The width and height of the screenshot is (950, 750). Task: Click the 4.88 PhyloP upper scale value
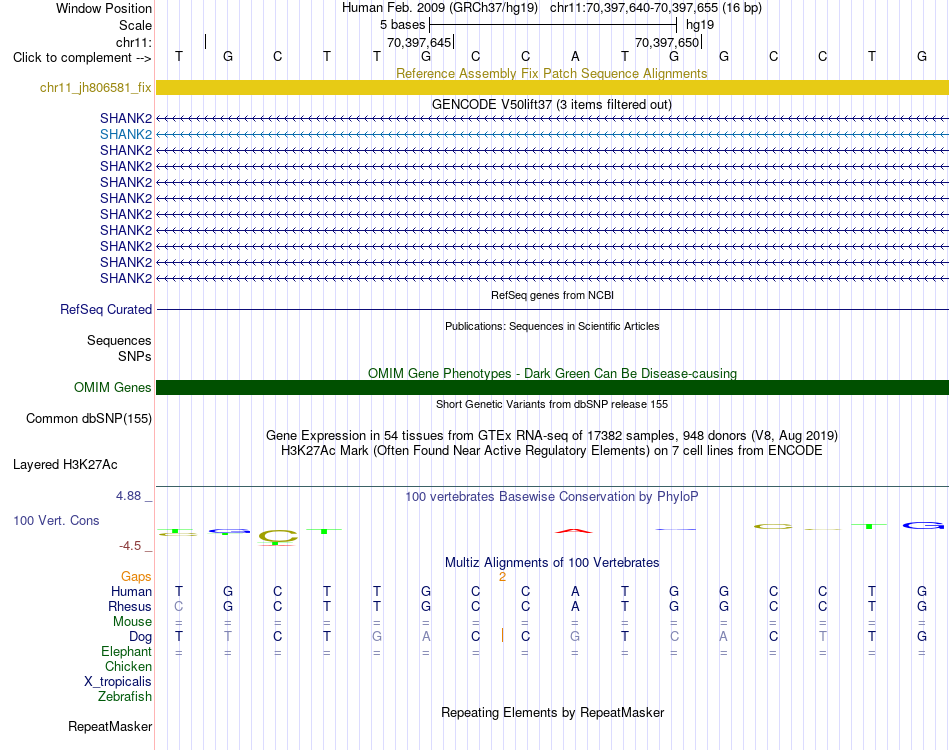pos(128,496)
